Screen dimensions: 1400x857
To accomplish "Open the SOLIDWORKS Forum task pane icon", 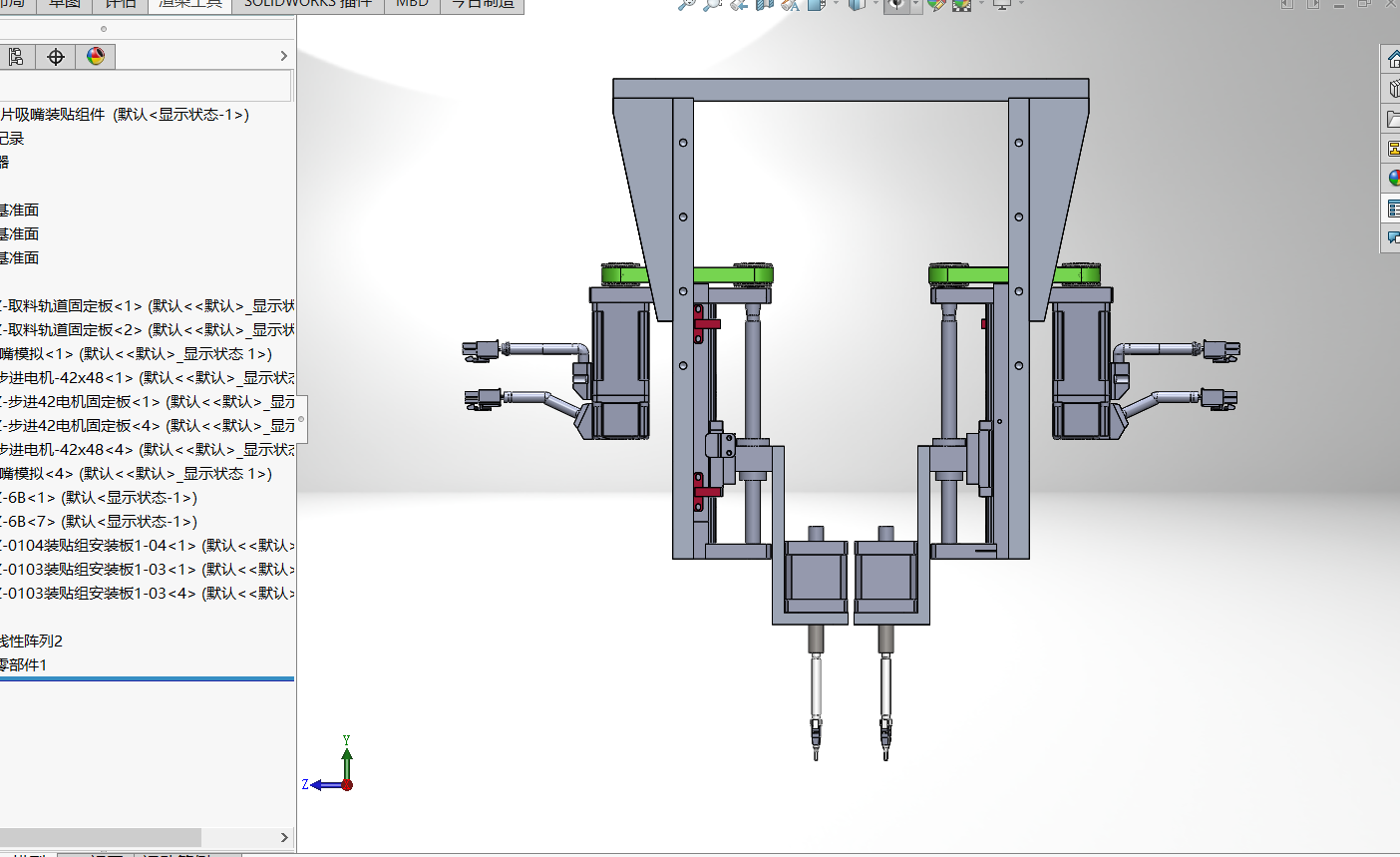I will 1393,237.
